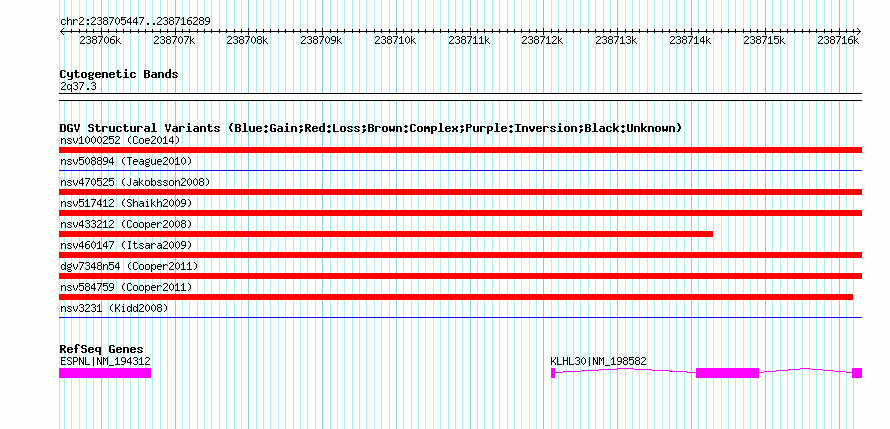Click the large middle KLHL30 exon block
The height and width of the screenshot is (429, 890).
[728, 373]
